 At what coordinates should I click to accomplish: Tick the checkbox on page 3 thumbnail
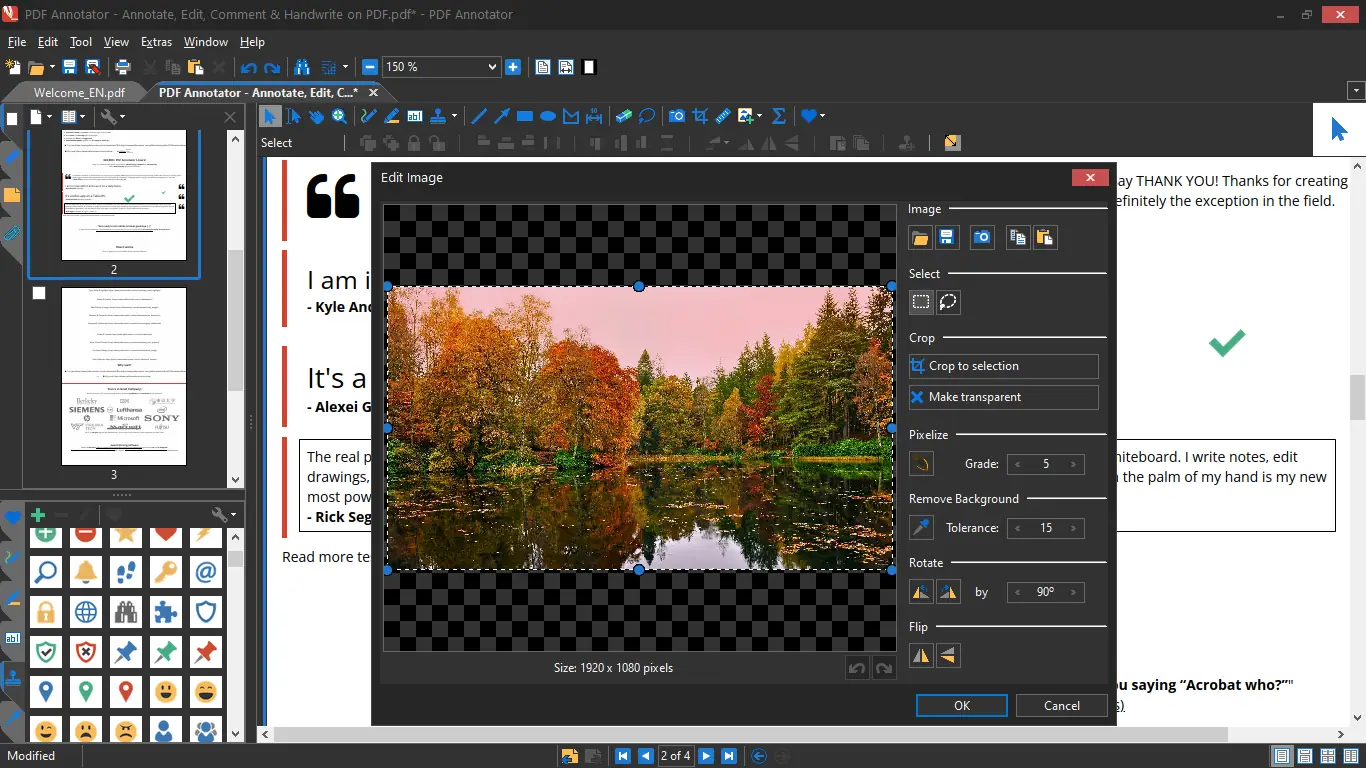(39, 293)
